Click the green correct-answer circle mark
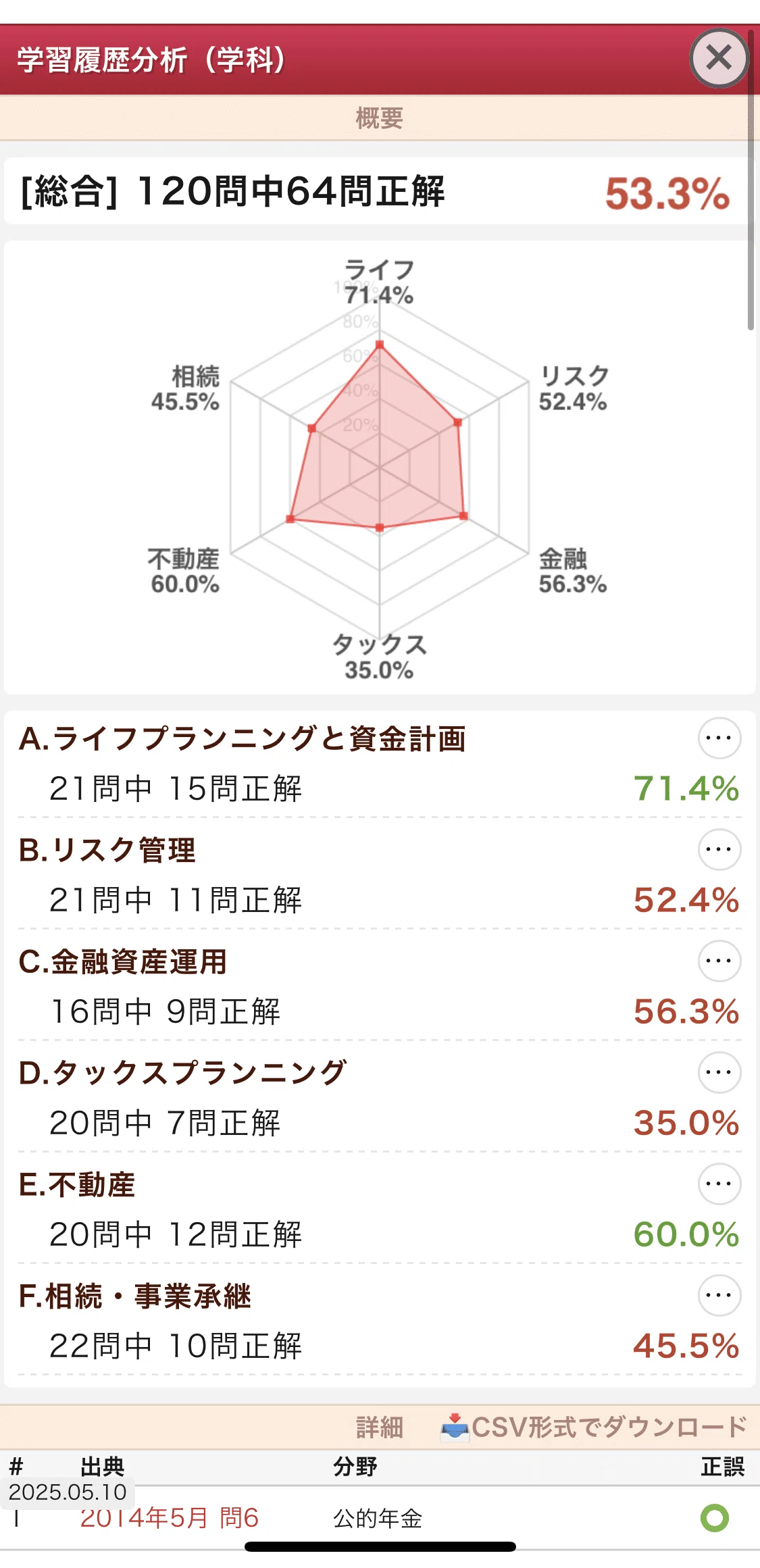This screenshot has width=760, height=1568. pos(715,1518)
